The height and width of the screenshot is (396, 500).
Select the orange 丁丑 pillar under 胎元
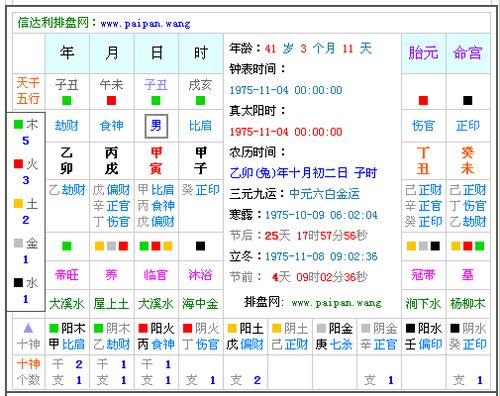(x=423, y=161)
